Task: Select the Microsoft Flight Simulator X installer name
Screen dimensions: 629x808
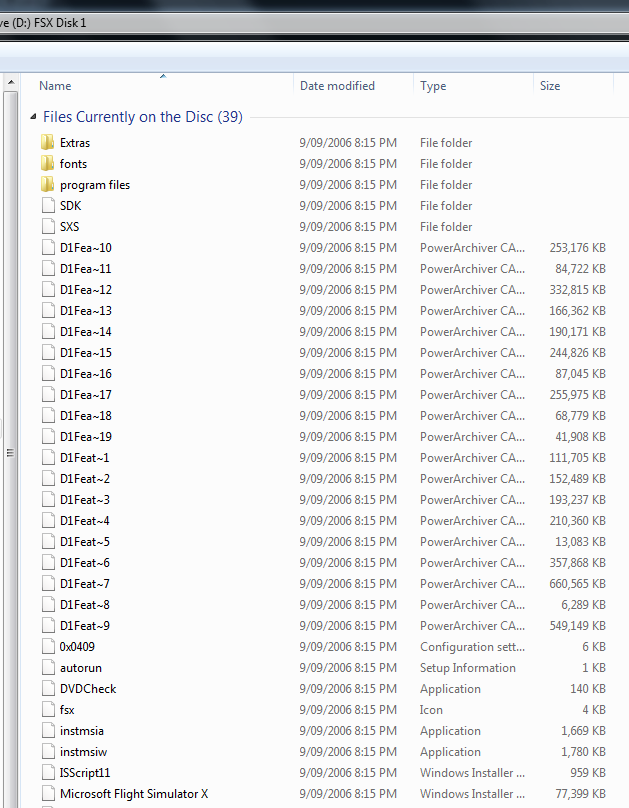Action: [134, 794]
